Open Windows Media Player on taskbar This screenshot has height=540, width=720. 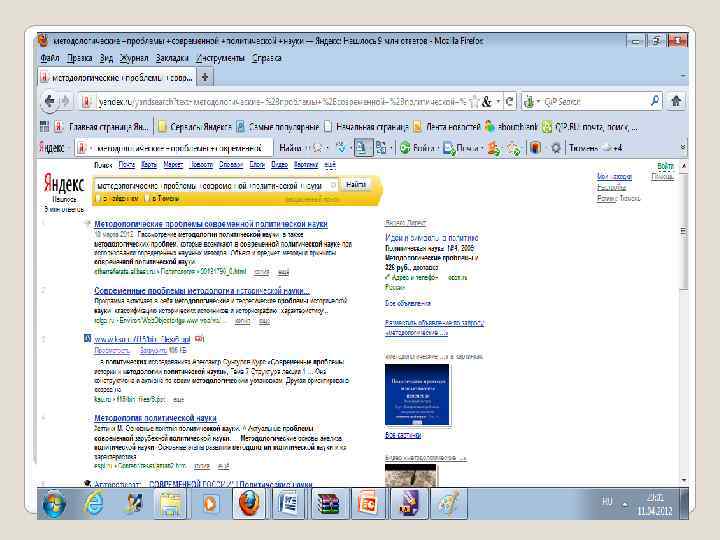click(210, 504)
